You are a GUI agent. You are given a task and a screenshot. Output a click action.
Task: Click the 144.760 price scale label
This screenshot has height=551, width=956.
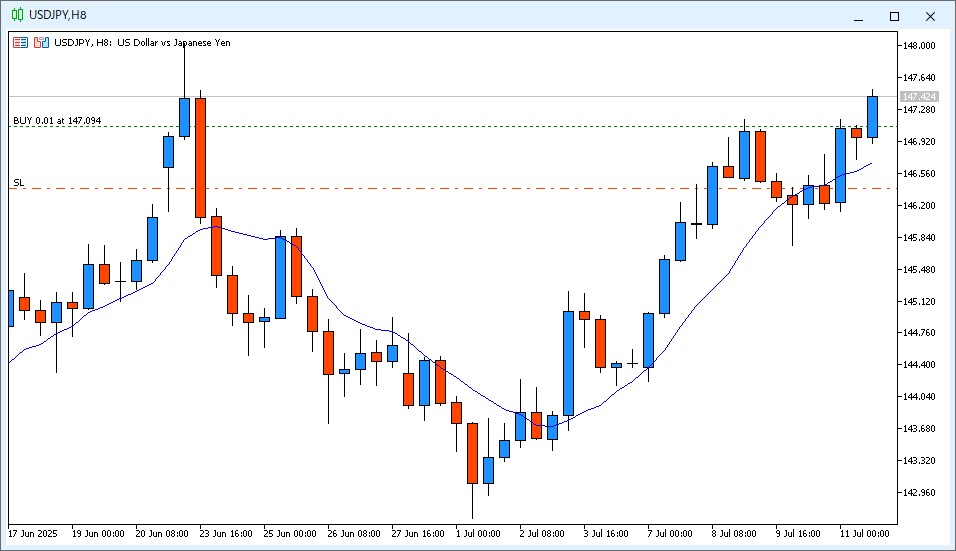point(919,333)
